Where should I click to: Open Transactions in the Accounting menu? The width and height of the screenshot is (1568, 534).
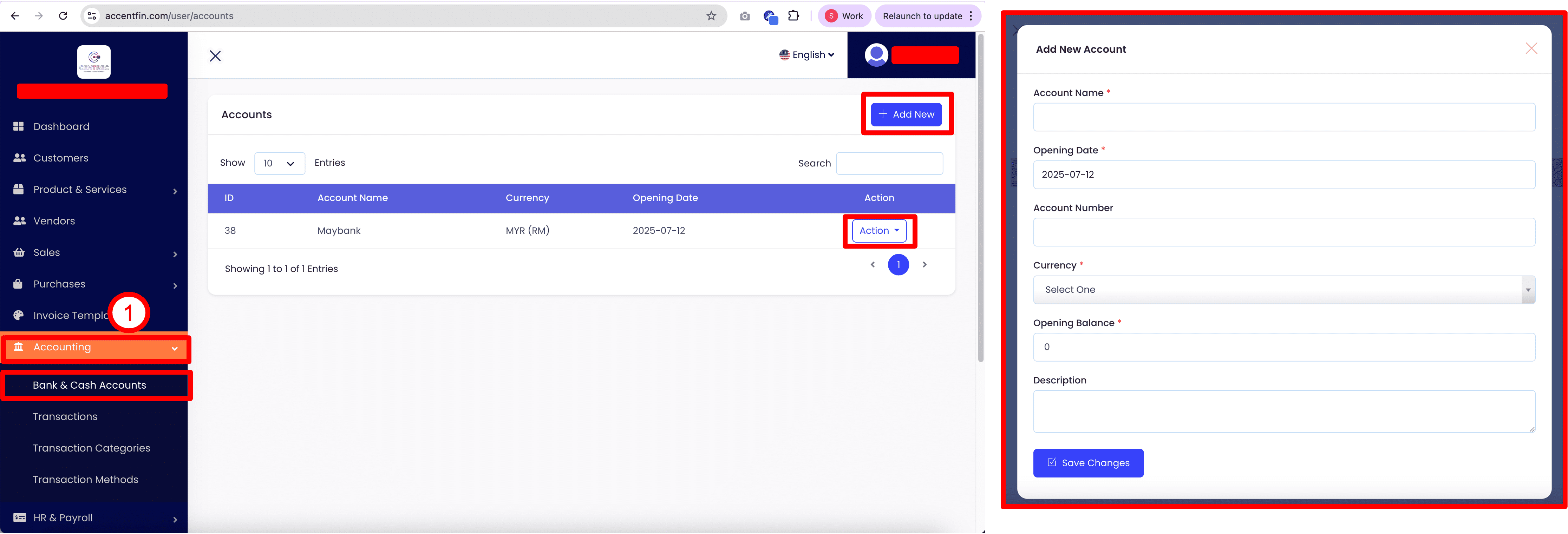click(65, 417)
